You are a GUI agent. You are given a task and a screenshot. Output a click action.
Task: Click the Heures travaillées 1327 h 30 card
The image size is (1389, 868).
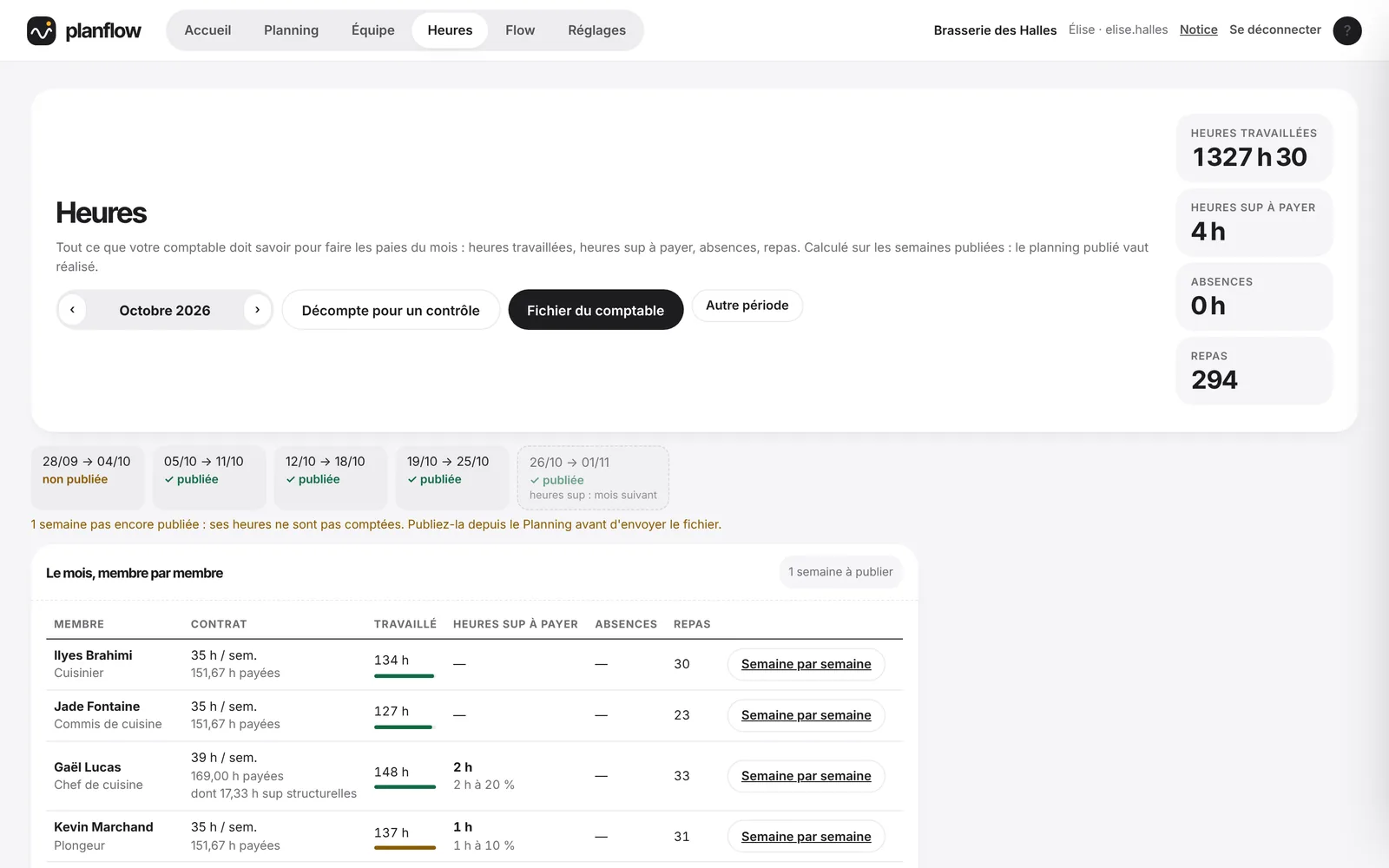[1254, 148]
